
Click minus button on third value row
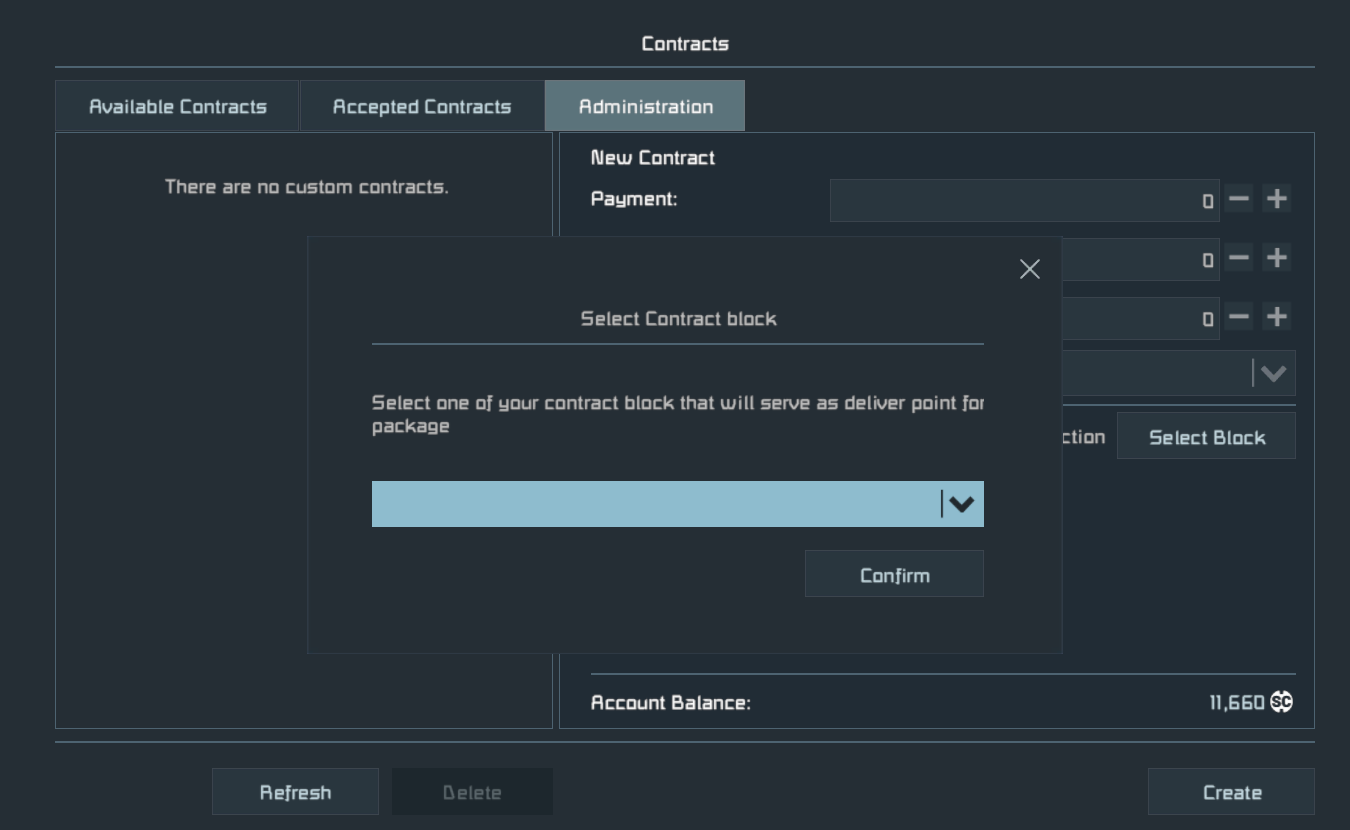pyautogui.click(x=1239, y=317)
